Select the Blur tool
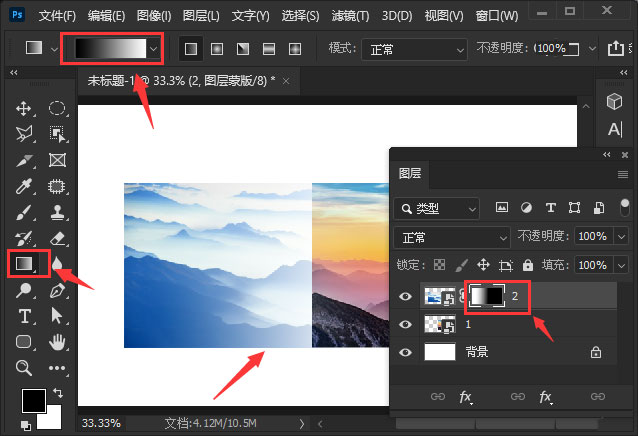The image size is (638, 436). (57, 264)
